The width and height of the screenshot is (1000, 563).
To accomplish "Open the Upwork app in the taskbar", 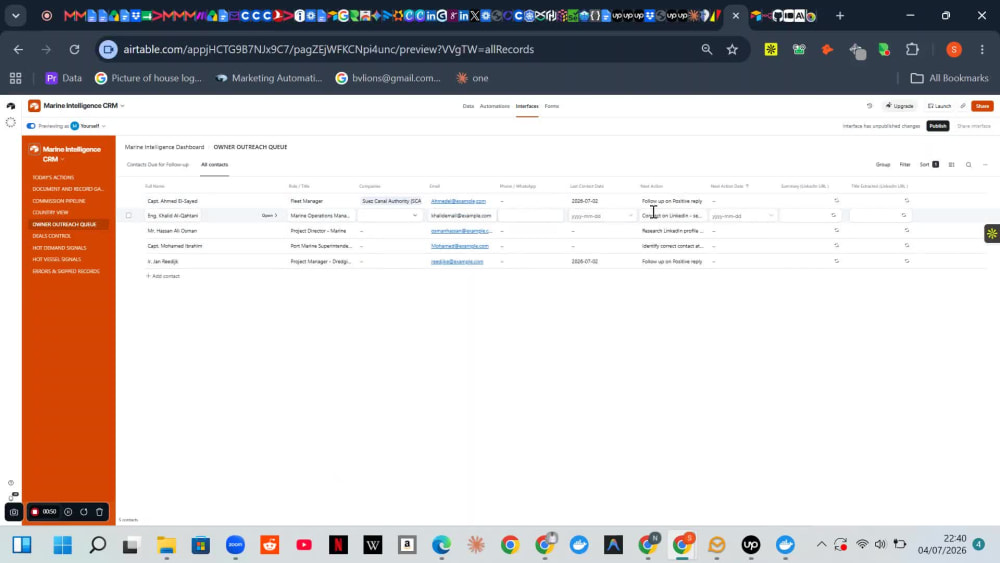I will pos(751,545).
